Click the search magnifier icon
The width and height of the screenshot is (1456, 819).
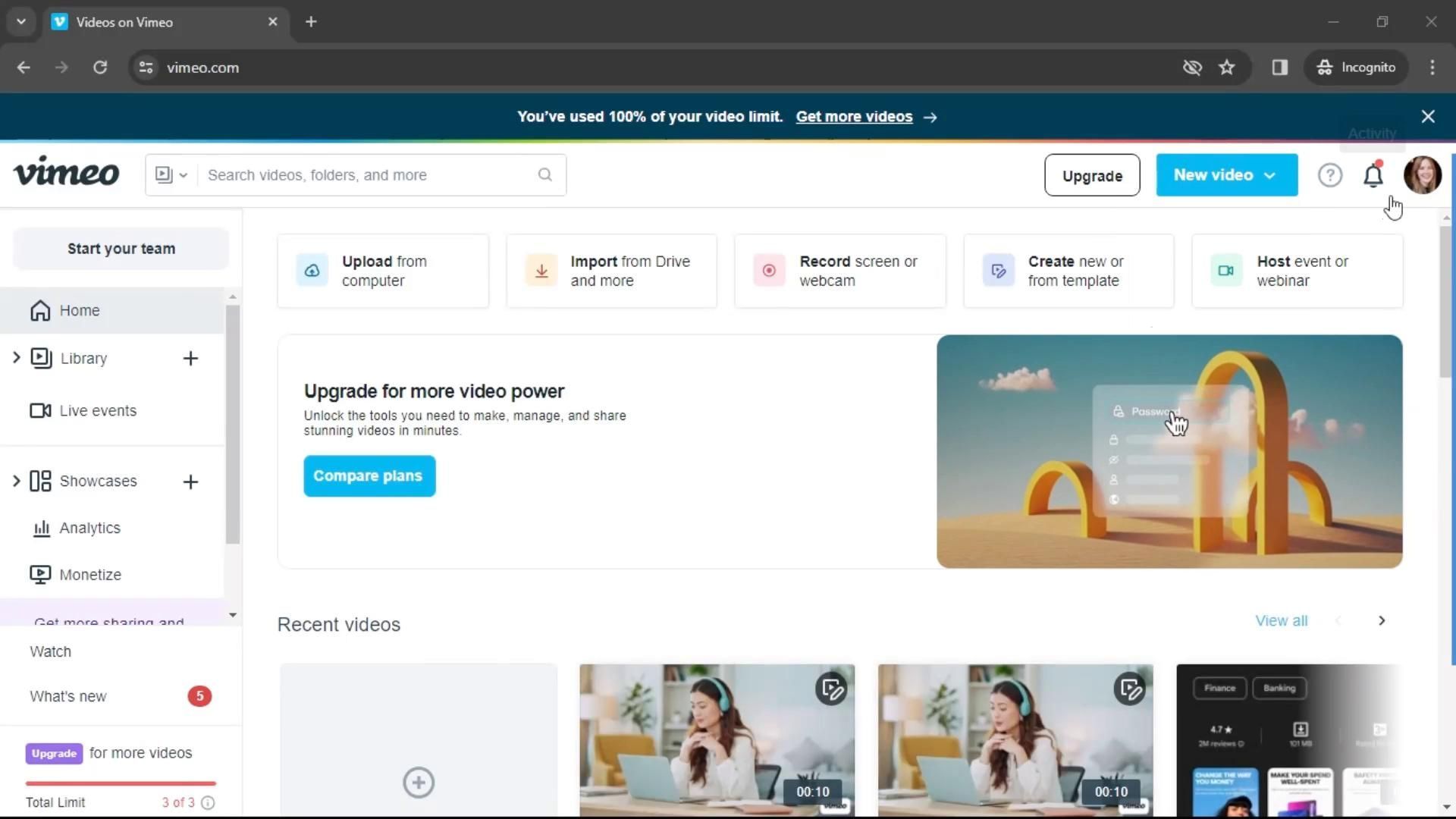tap(544, 175)
